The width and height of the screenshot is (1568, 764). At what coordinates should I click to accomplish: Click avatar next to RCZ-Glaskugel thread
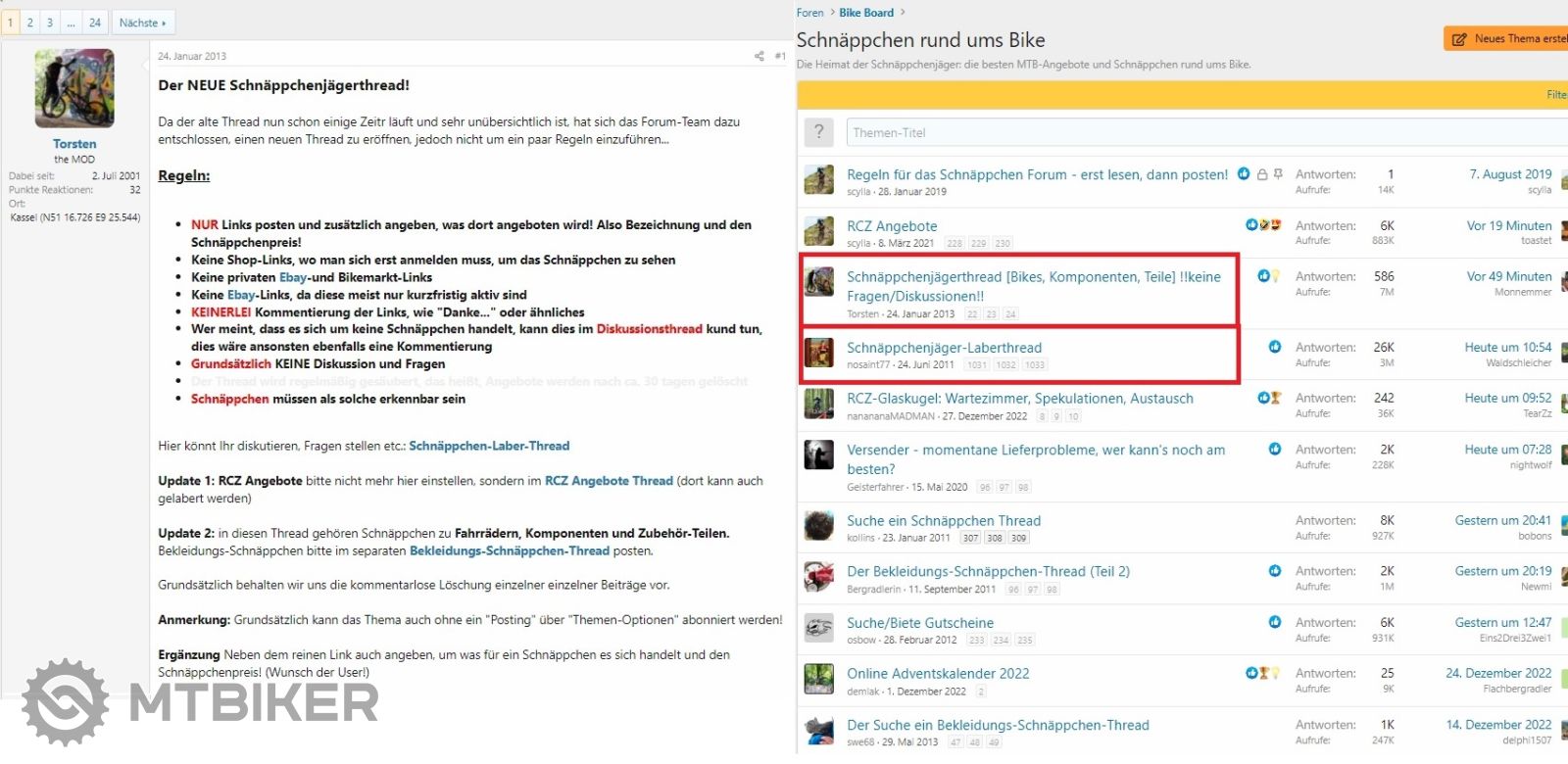tap(818, 404)
